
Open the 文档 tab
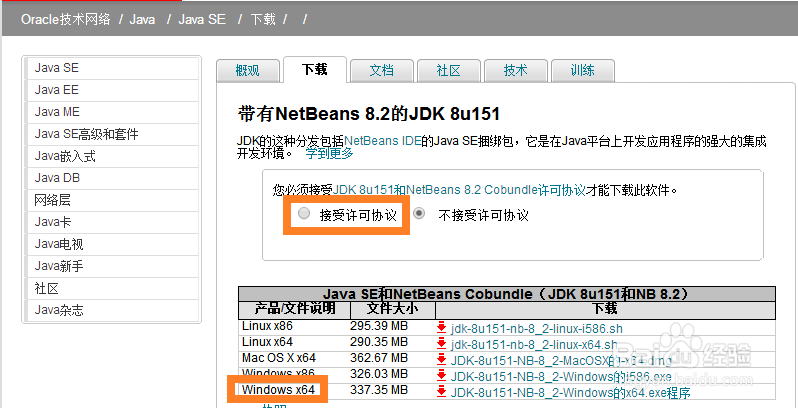click(x=382, y=71)
